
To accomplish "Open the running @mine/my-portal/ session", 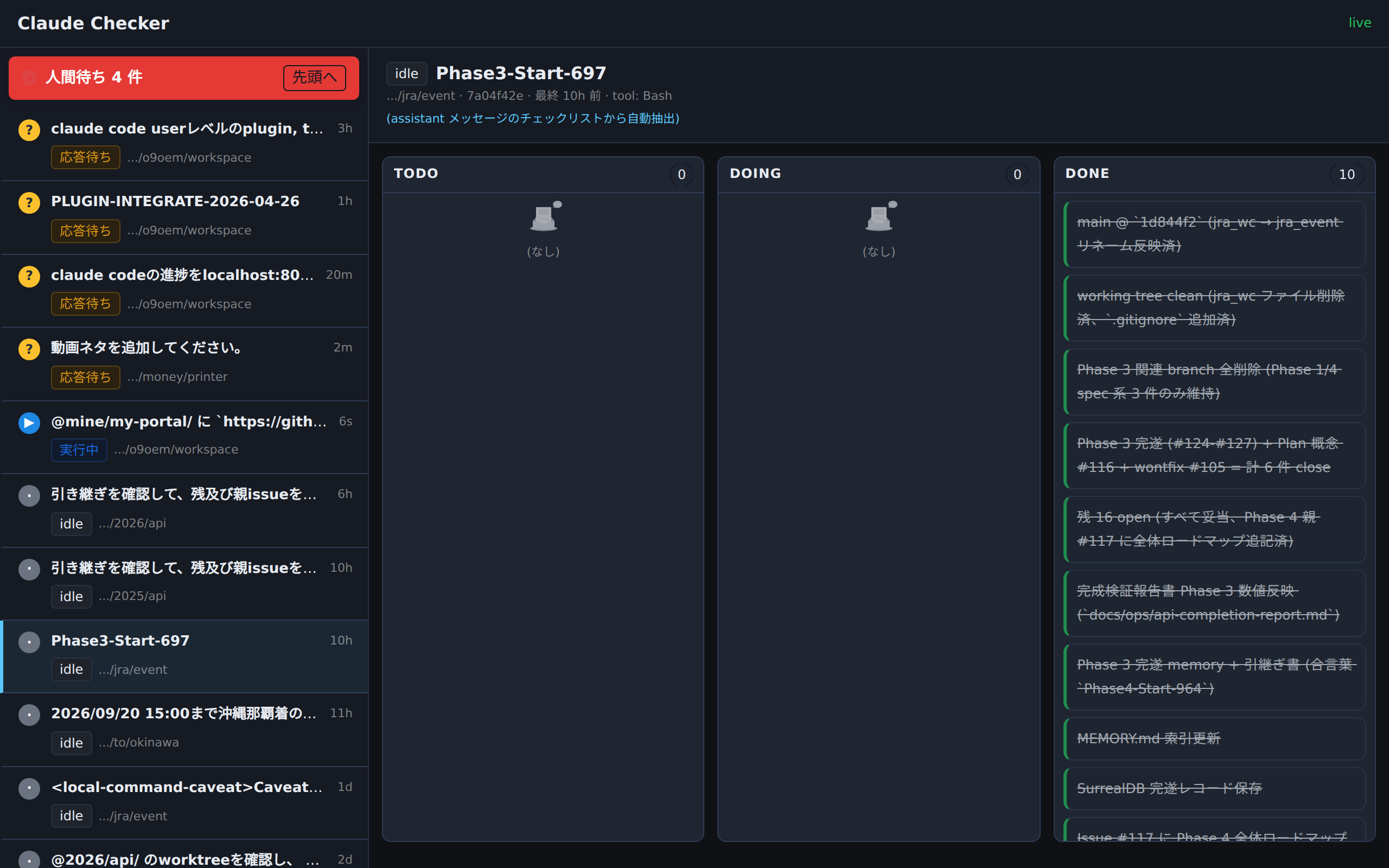I will pos(185,437).
